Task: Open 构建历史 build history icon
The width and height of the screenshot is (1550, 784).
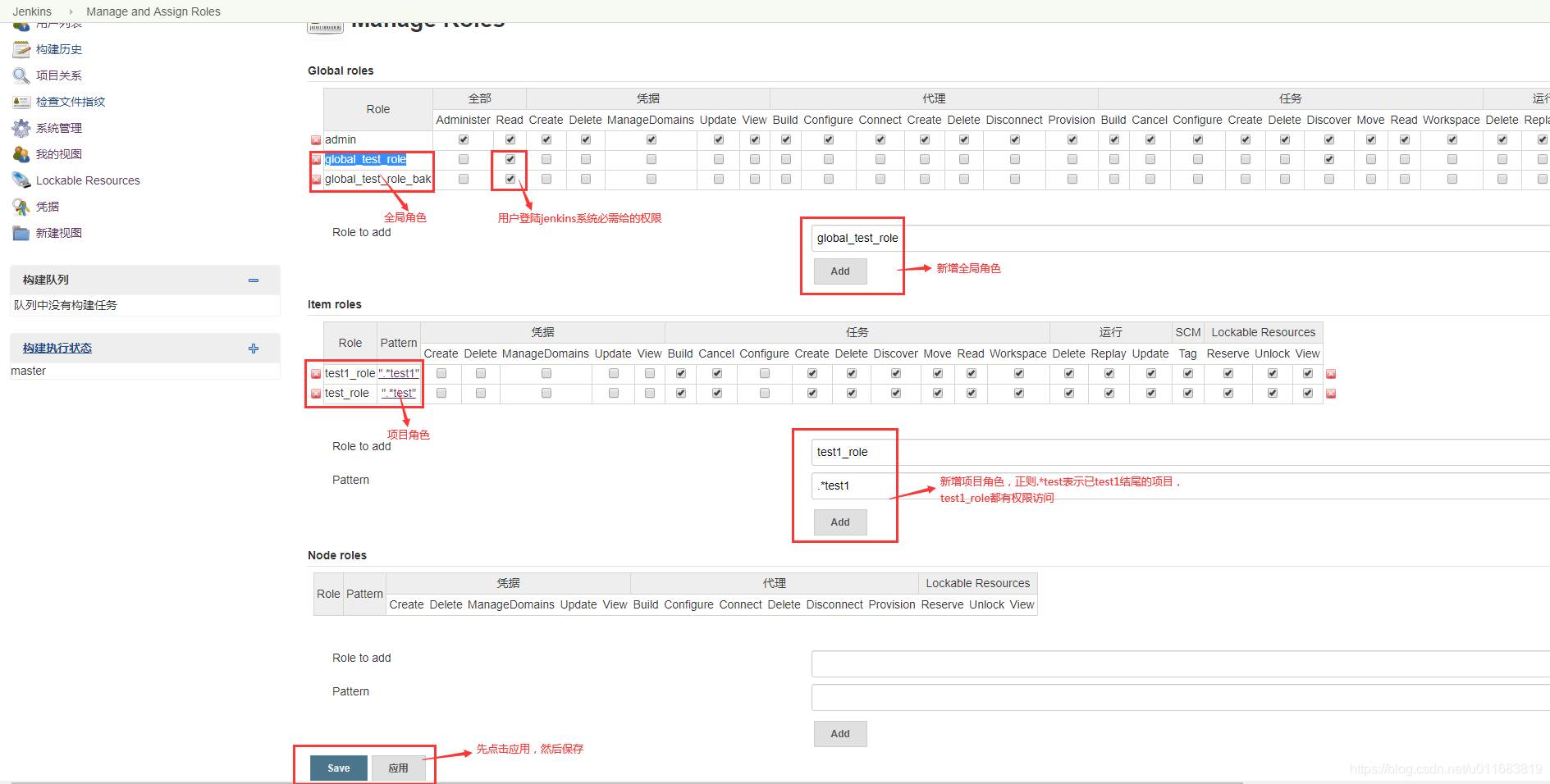Action: [x=21, y=50]
